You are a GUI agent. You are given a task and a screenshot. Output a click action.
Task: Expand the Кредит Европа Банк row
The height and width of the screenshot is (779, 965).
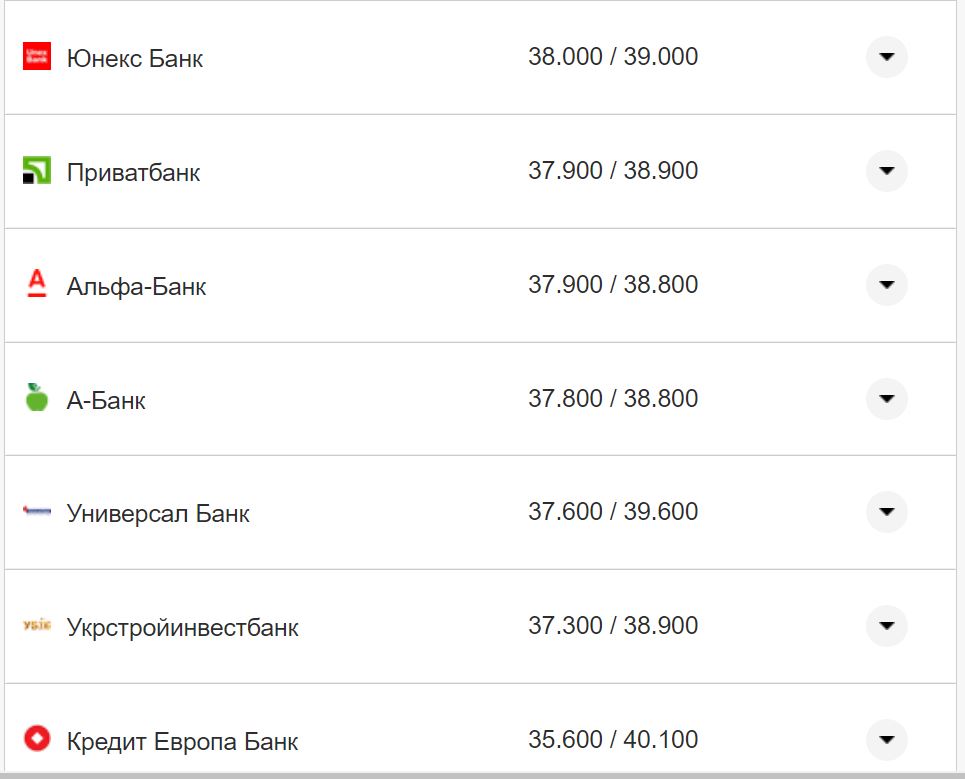pyautogui.click(x=886, y=740)
